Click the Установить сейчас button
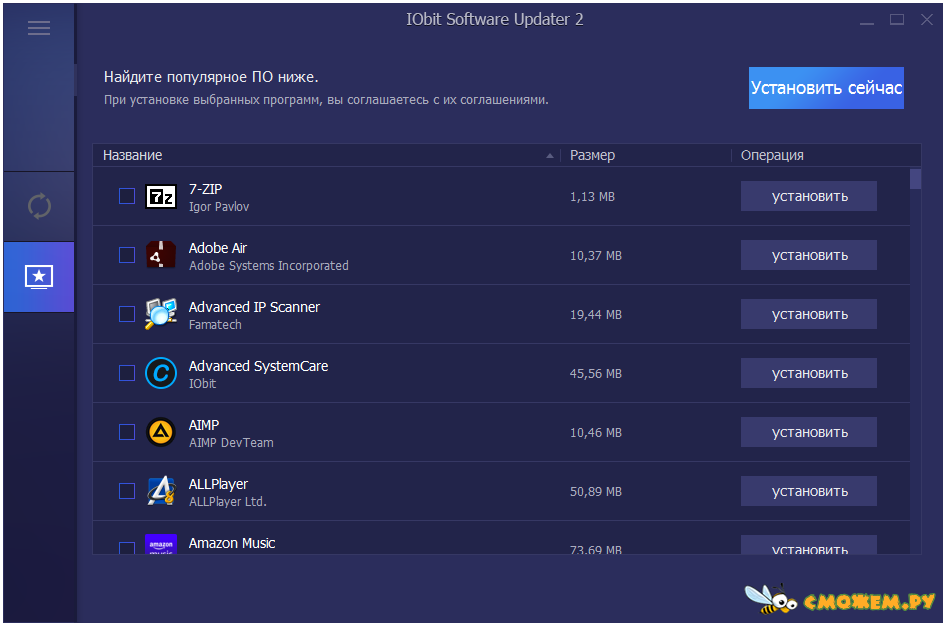The width and height of the screenshot is (946, 626). [x=826, y=88]
